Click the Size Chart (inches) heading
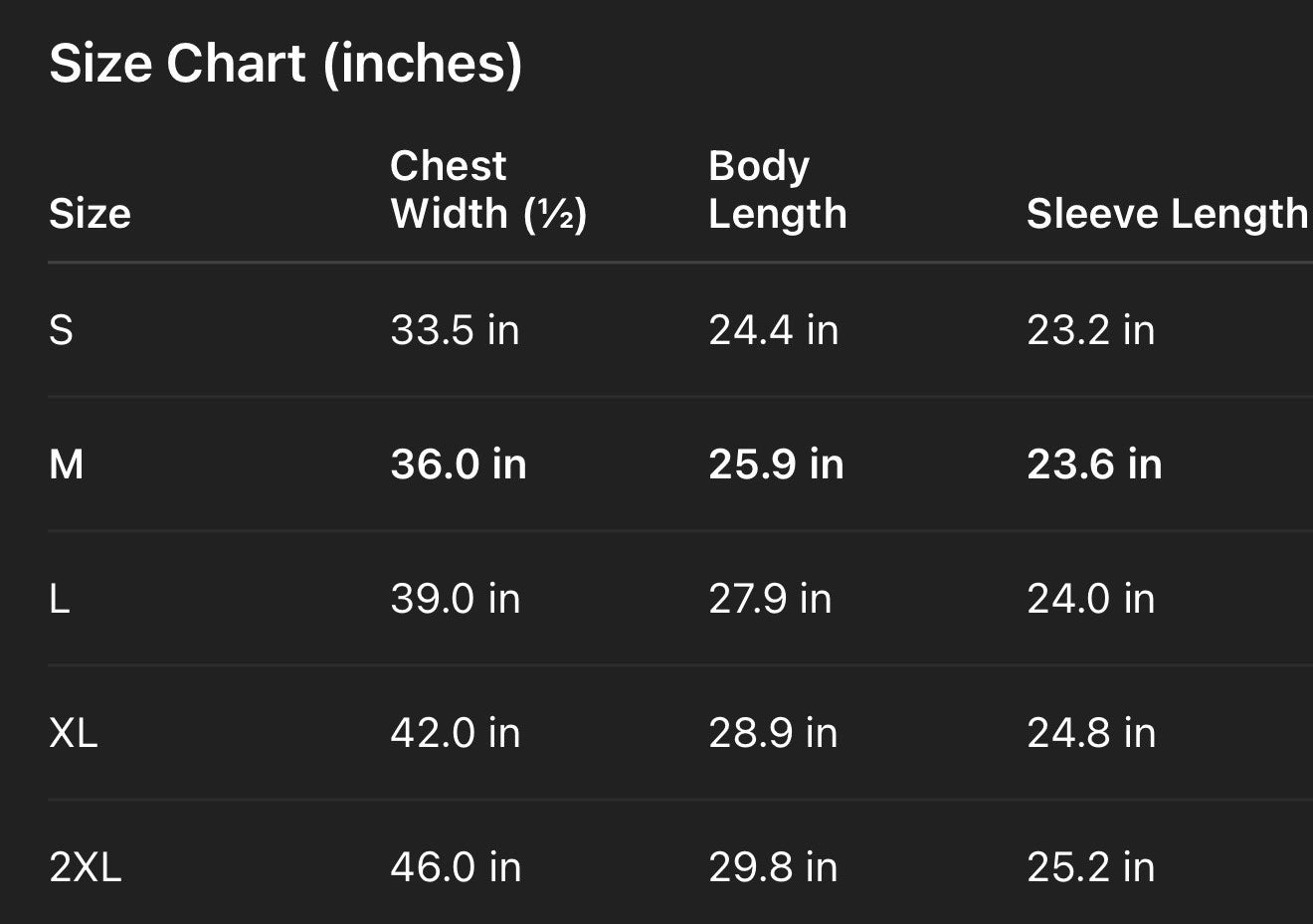Image resolution: width=1313 pixels, height=924 pixels. click(285, 64)
